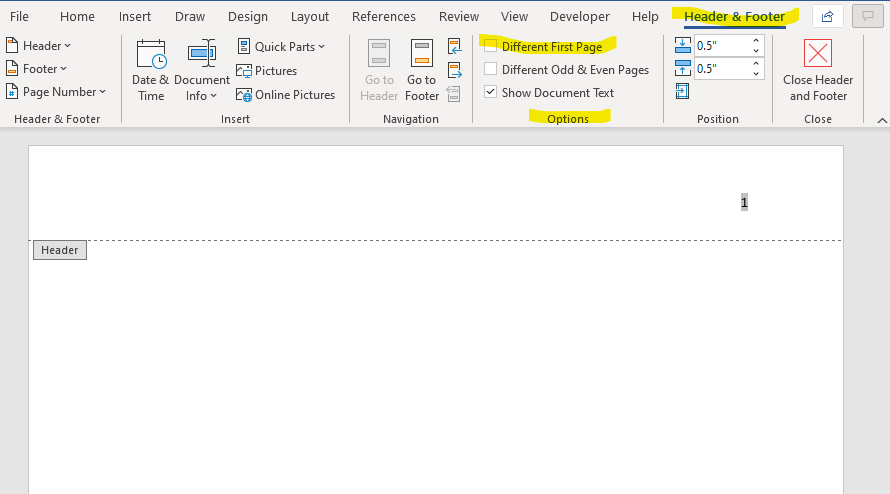Click the Pictures icon in Insert group
The image size is (890, 494).
coord(245,71)
